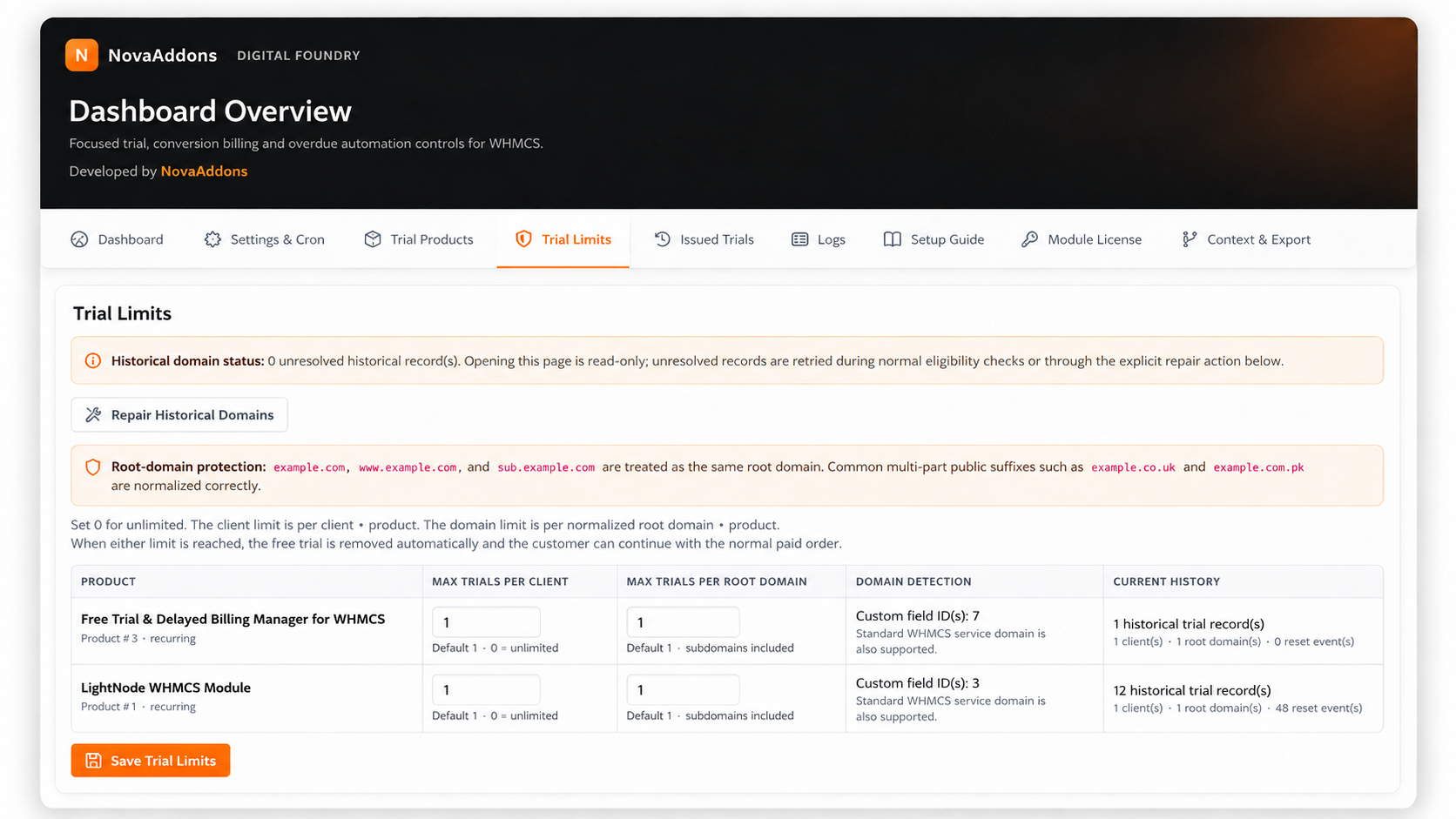The width and height of the screenshot is (1456, 819).
Task: Click the Module License key icon
Action: pyautogui.click(x=1029, y=239)
